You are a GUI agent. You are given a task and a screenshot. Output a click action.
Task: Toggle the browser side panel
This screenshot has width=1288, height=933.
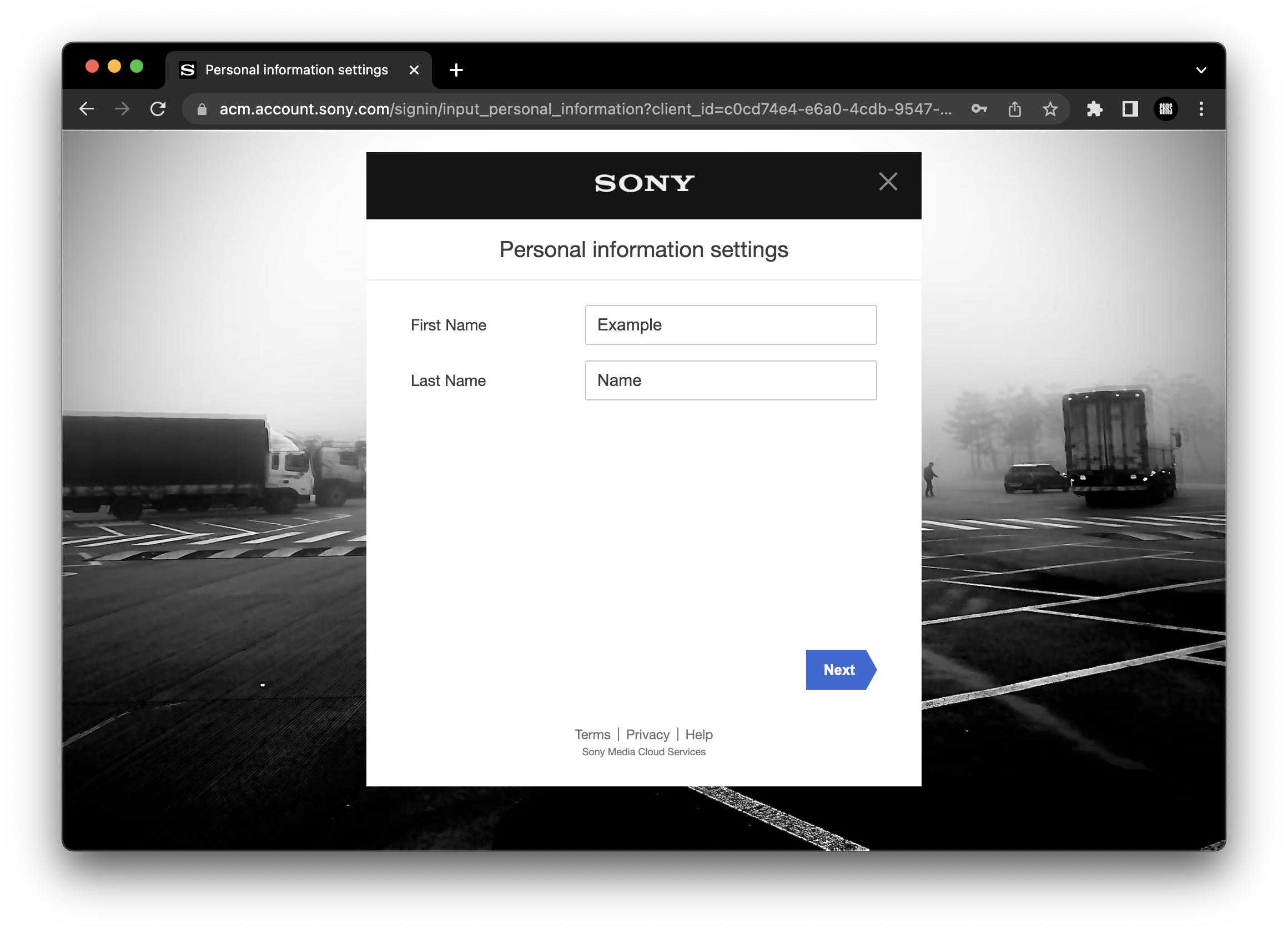point(1130,108)
